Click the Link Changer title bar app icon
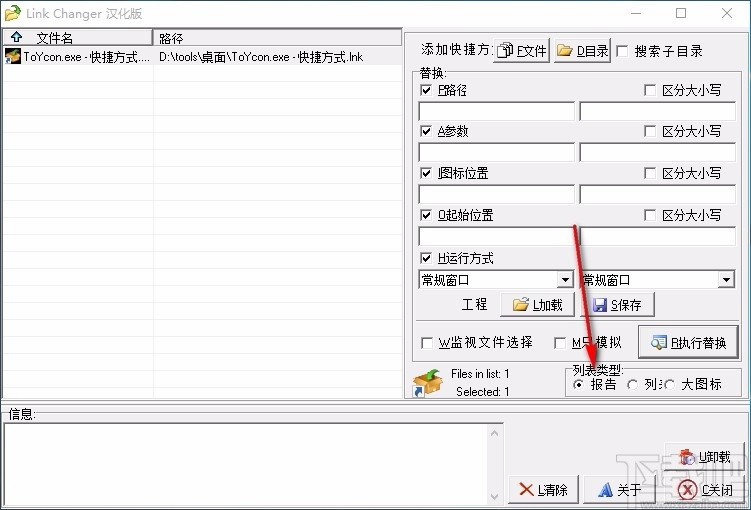The width and height of the screenshot is (751, 510). pos(12,13)
